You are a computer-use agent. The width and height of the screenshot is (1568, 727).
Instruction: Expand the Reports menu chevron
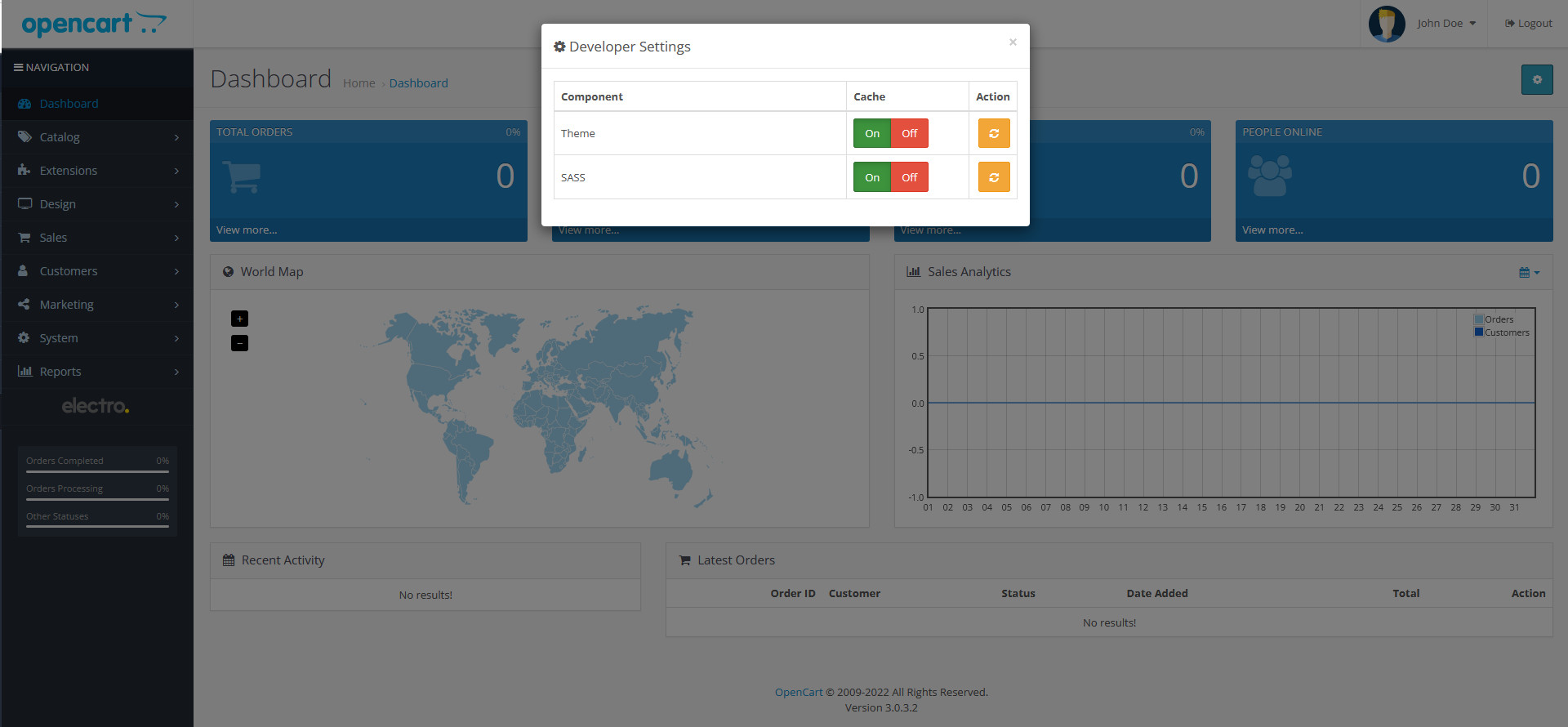click(x=176, y=372)
